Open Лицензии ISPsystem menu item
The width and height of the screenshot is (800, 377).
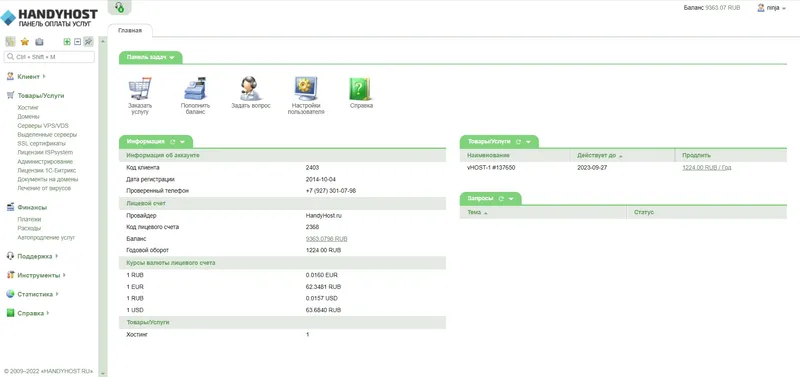45,152
